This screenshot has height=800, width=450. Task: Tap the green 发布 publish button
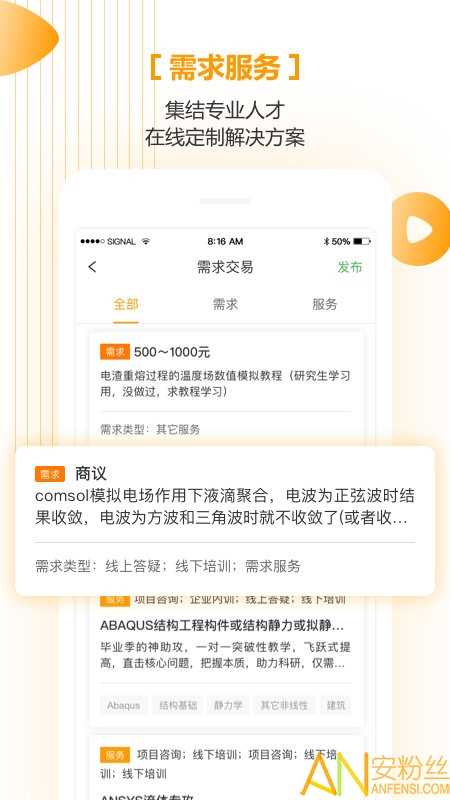coord(349,267)
